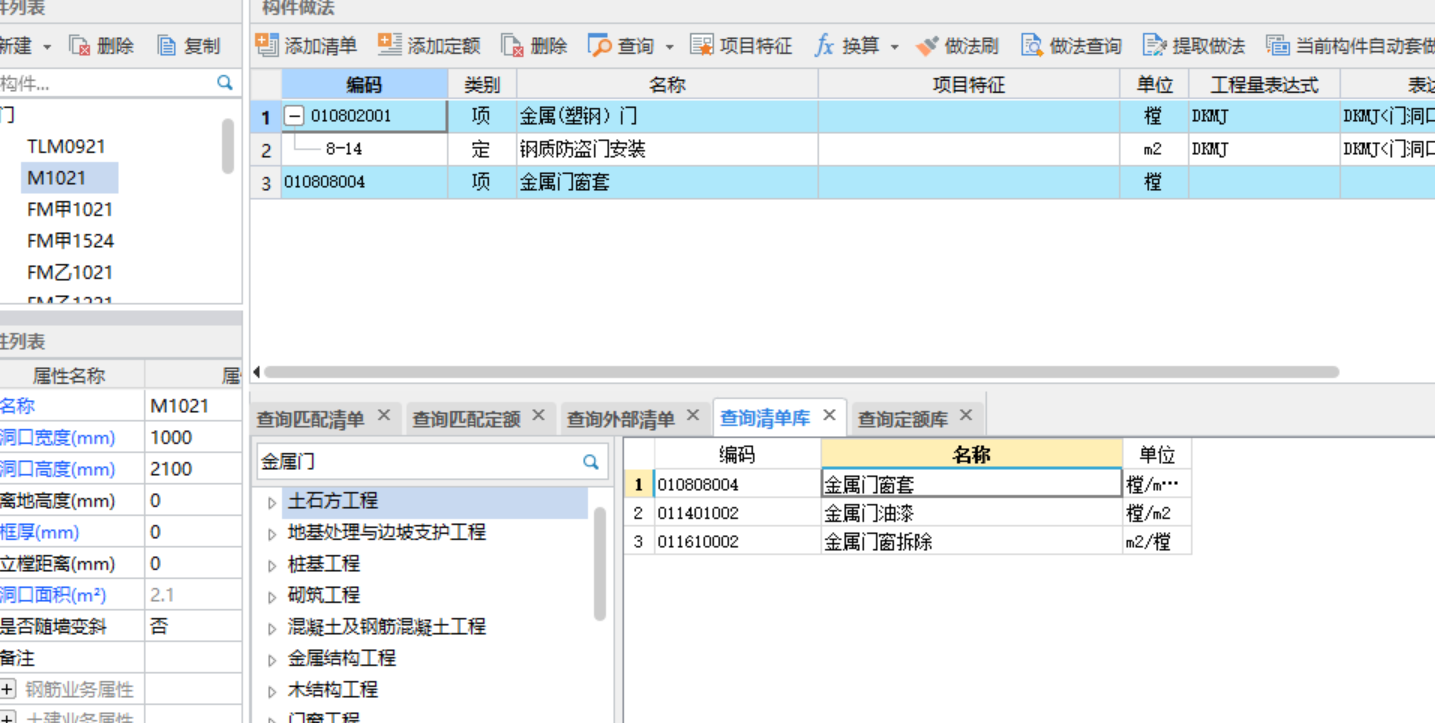Close the 查询匹配清单 tab
This screenshot has width=1435, height=723.
[383, 416]
